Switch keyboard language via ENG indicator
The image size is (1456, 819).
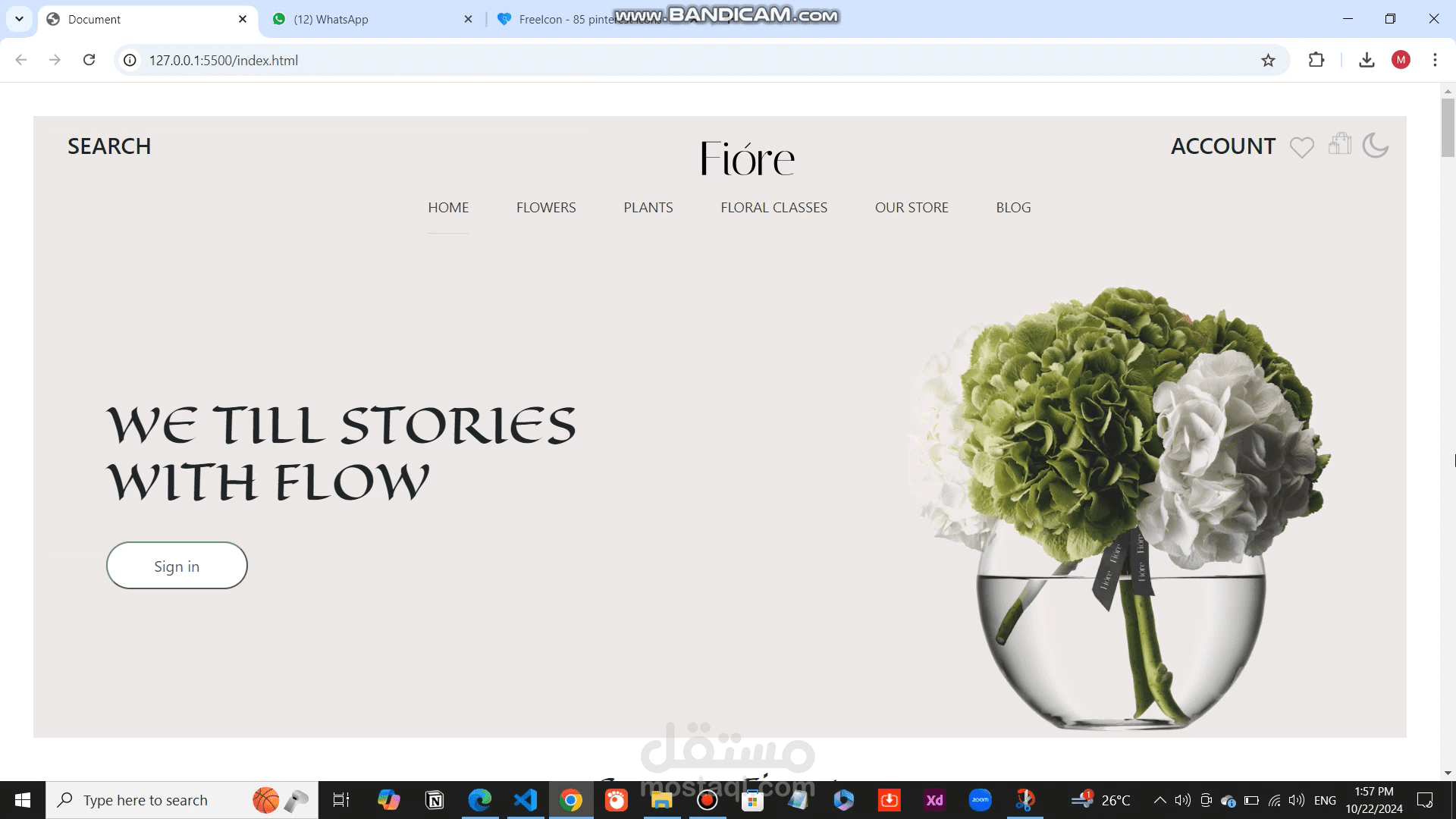click(x=1325, y=799)
